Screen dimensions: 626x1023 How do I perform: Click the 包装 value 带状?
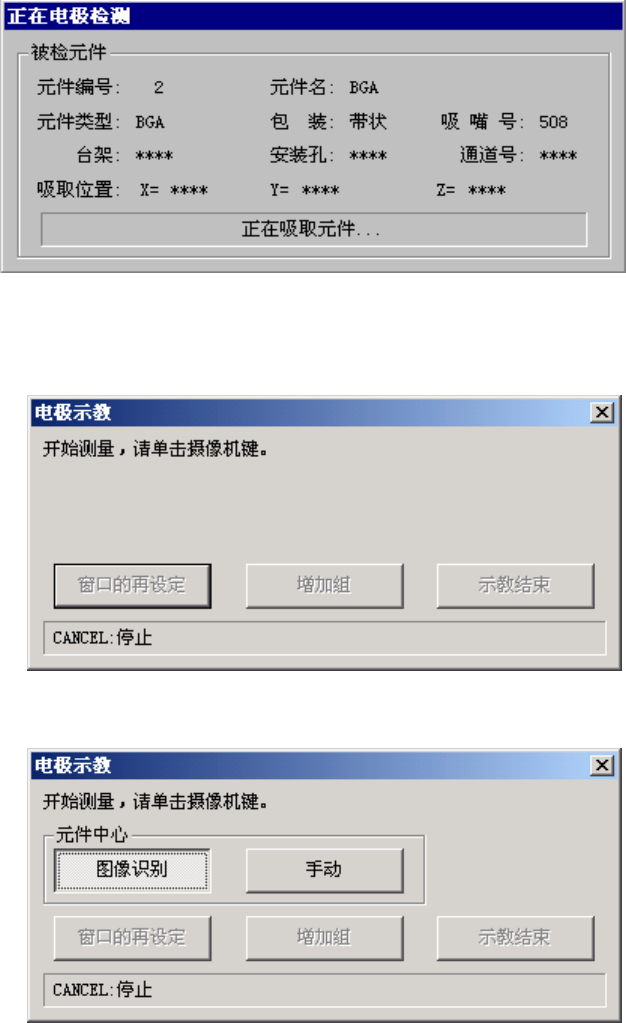tap(368, 122)
